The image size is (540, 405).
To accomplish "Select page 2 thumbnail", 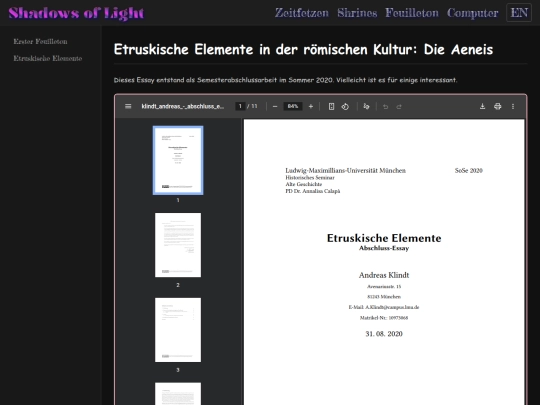I will point(178,245).
